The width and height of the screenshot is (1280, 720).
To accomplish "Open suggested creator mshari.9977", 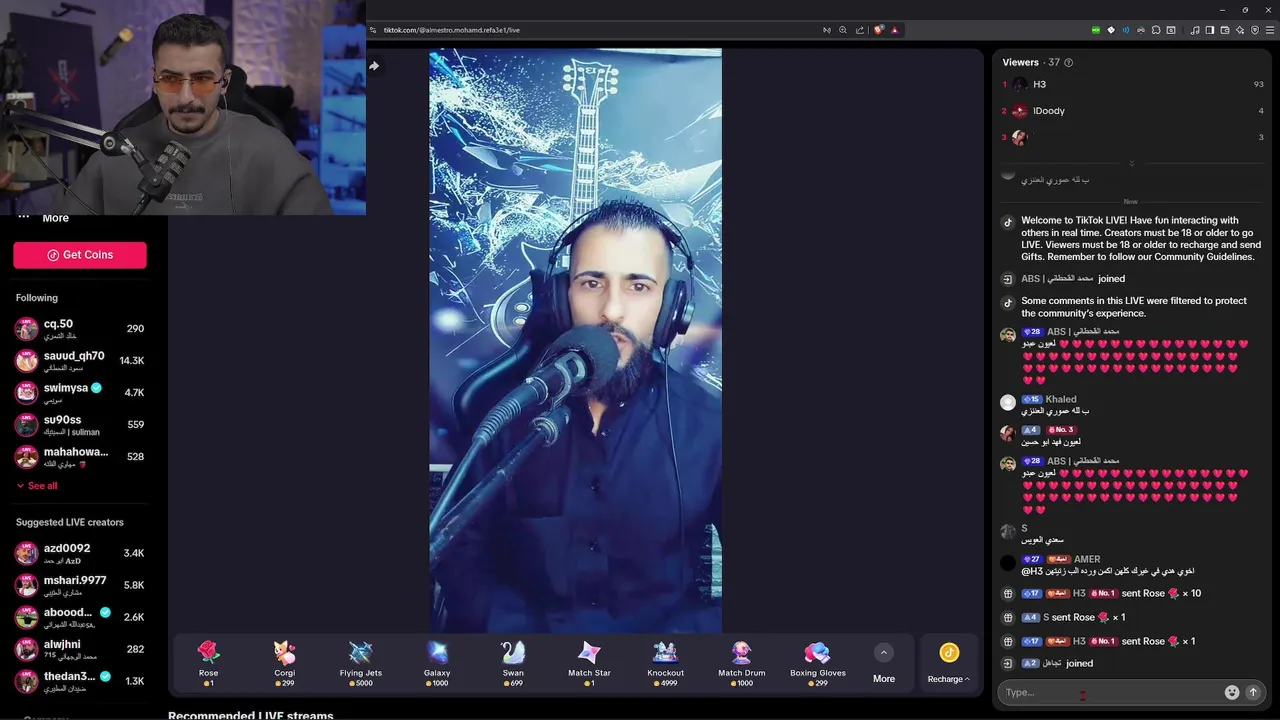I will coord(80,585).
